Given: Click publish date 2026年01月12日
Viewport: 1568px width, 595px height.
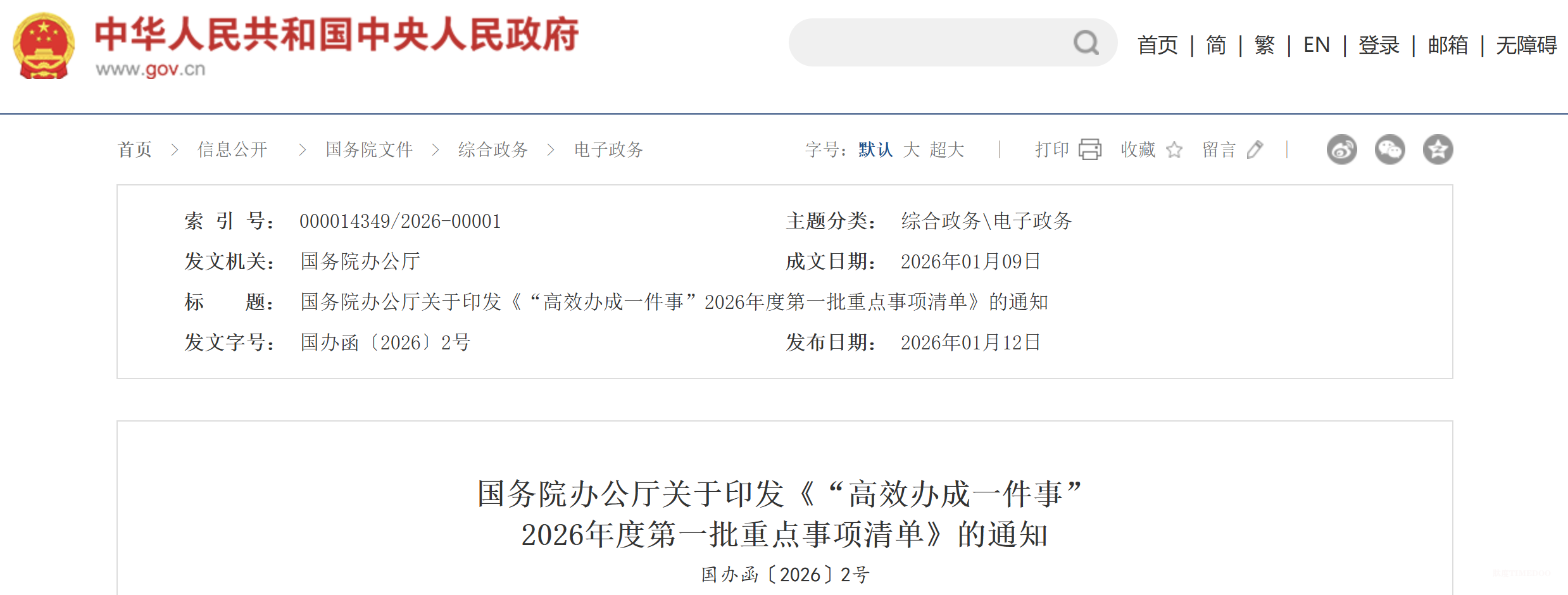Looking at the screenshot, I should point(971,342).
